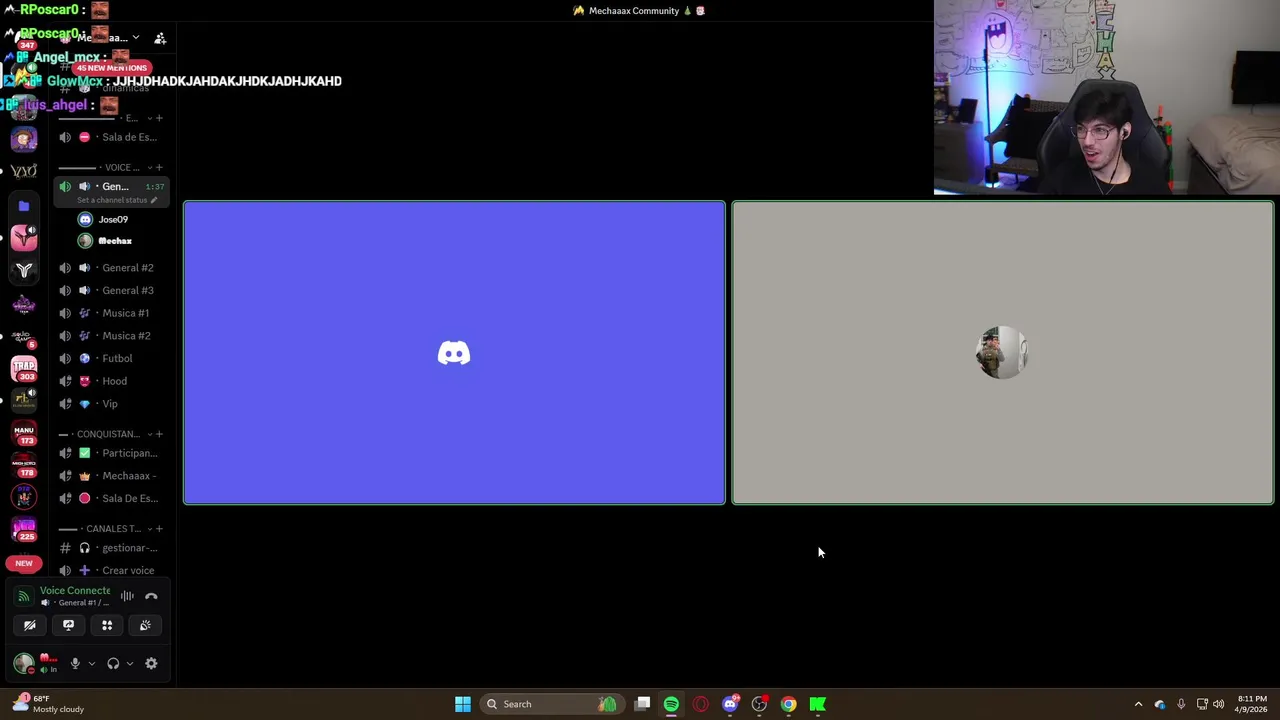Viewport: 1280px width, 720px height.
Task: Join Futbol voice channel
Action: pyautogui.click(x=111, y=358)
